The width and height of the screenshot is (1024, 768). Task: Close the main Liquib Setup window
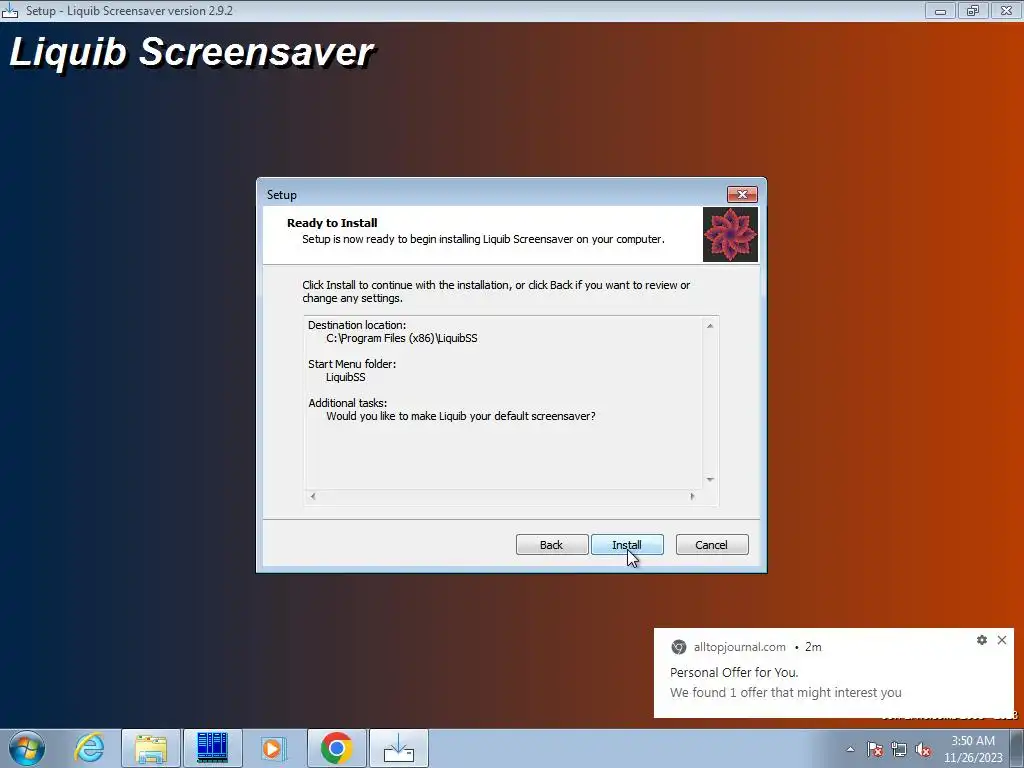(1006, 10)
